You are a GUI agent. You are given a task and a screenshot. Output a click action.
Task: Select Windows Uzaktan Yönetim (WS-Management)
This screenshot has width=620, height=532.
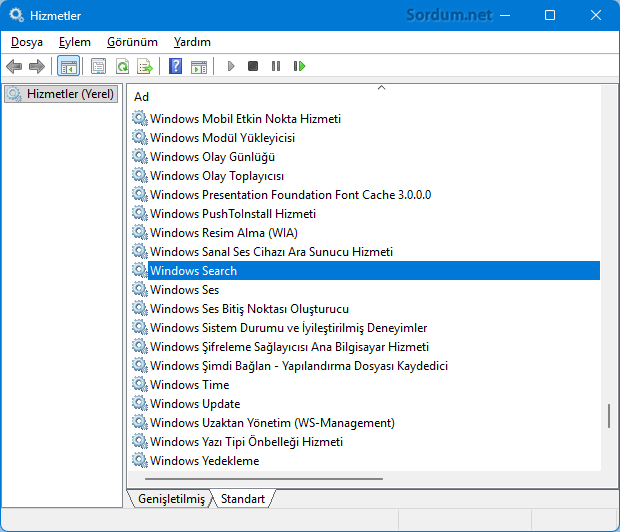272,422
